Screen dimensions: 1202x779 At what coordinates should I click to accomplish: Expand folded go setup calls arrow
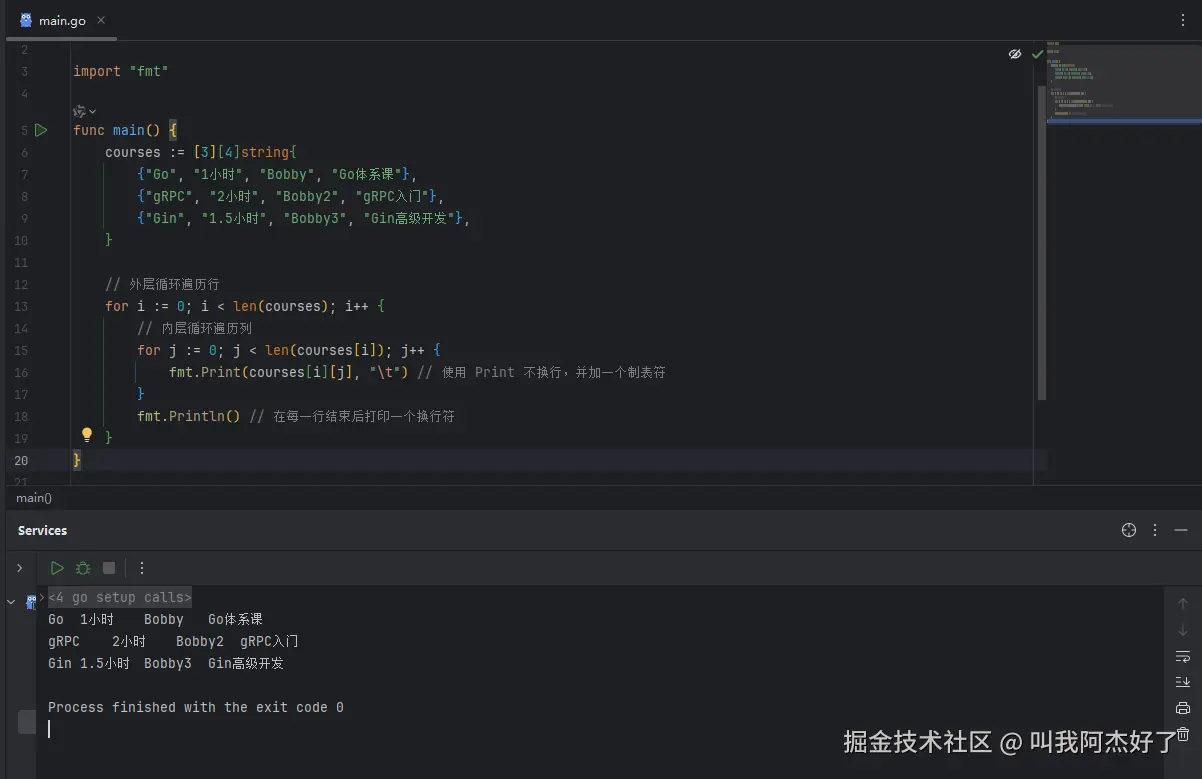pos(42,596)
